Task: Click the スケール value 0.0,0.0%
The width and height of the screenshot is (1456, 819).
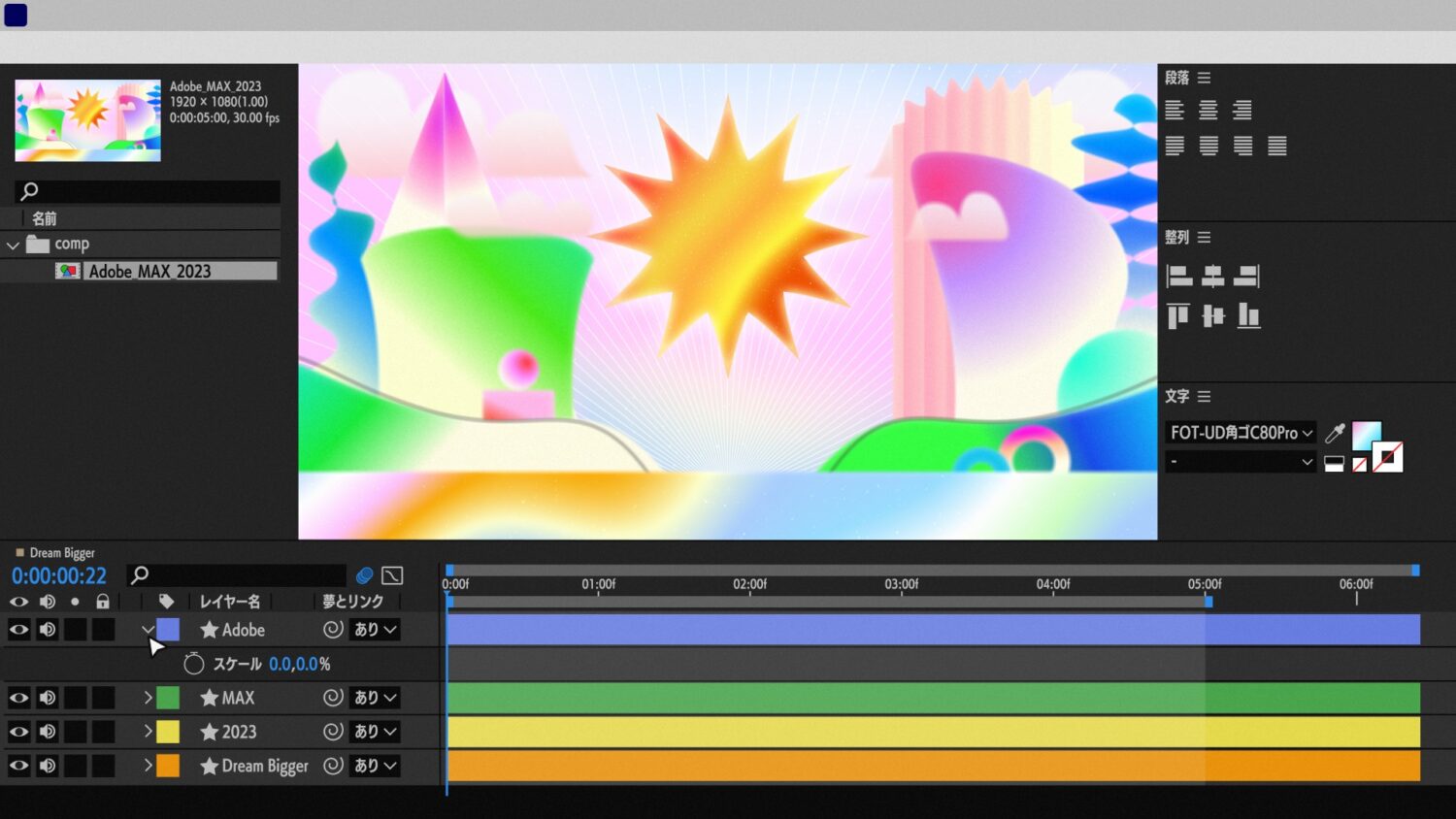Action: click(x=300, y=664)
